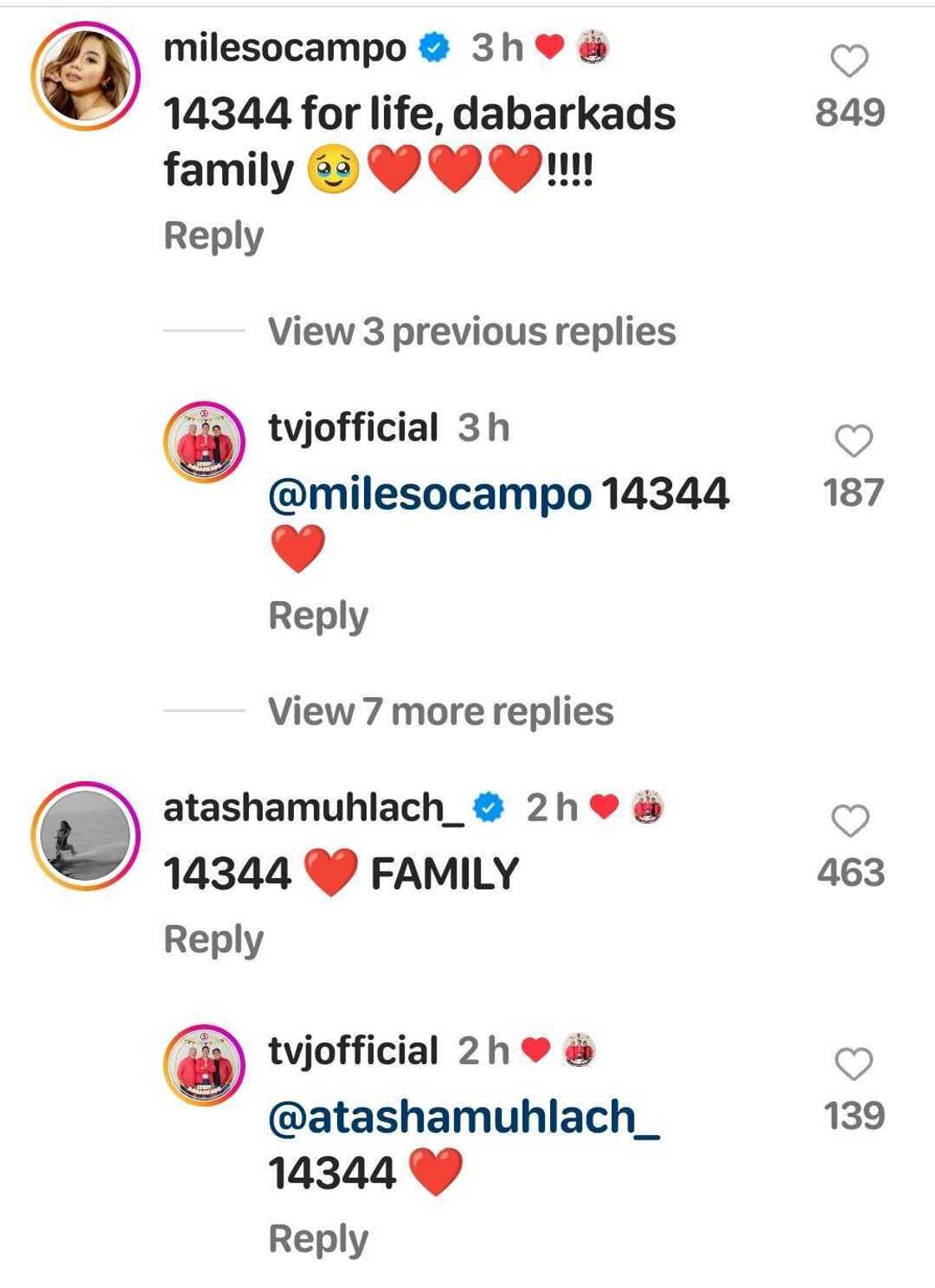Viewport: 935px width, 1288px height.
Task: Open the atashamuhlach_ username link
Action: tap(314, 808)
